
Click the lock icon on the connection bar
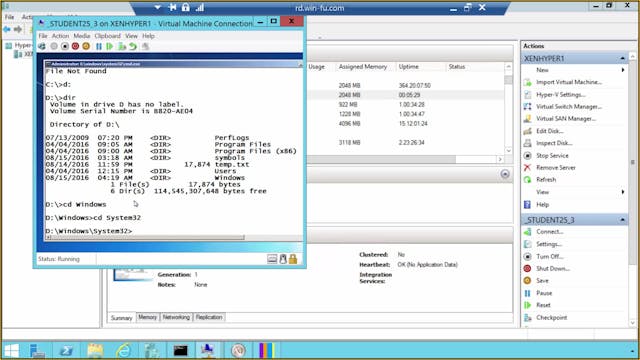coord(186,8)
